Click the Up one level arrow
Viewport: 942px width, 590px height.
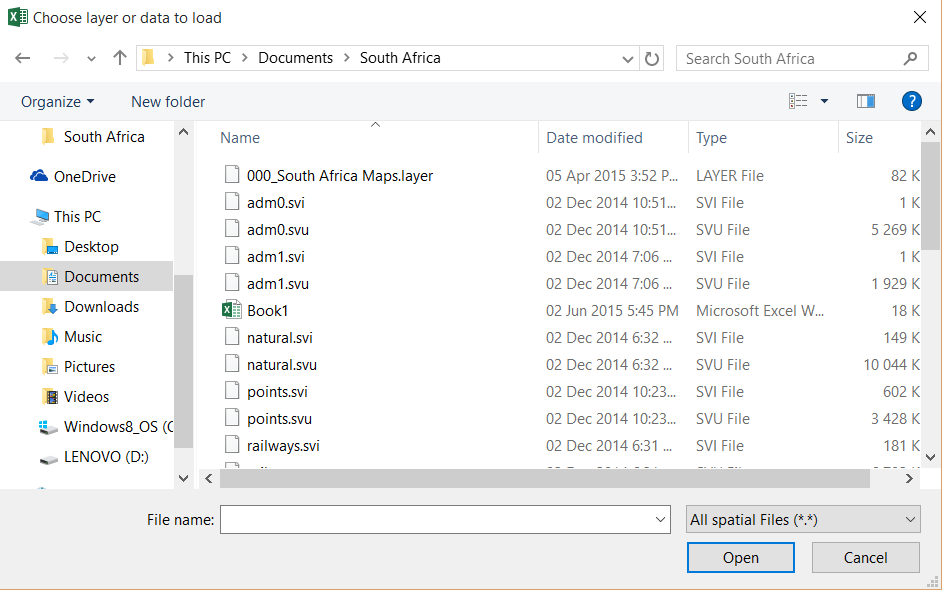click(x=120, y=58)
